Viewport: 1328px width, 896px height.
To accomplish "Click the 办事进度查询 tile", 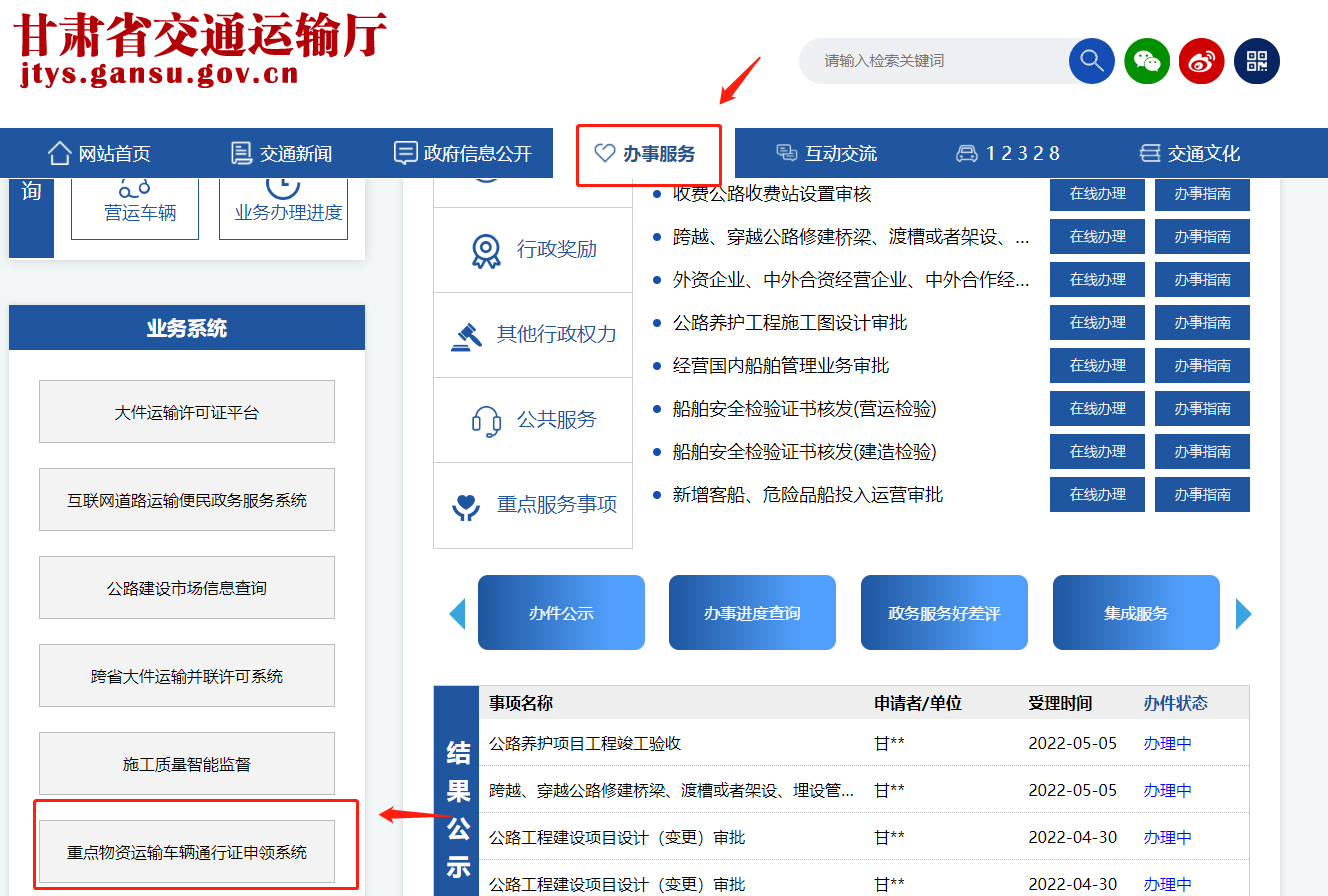I will coord(752,613).
